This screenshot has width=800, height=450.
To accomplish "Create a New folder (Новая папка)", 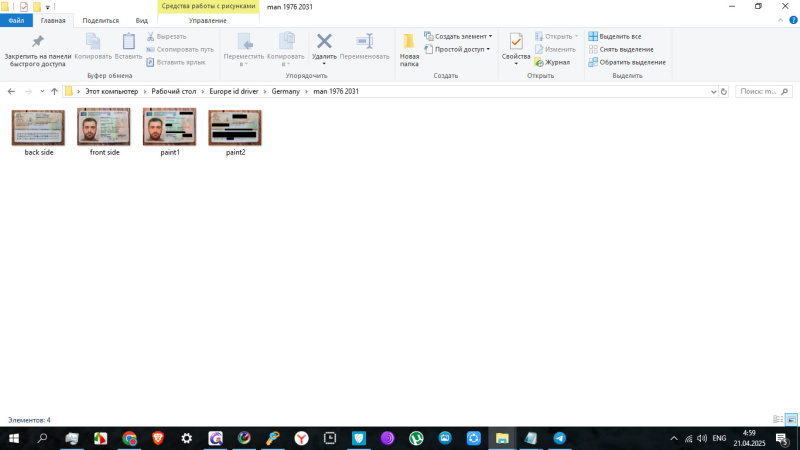I will click(x=409, y=49).
